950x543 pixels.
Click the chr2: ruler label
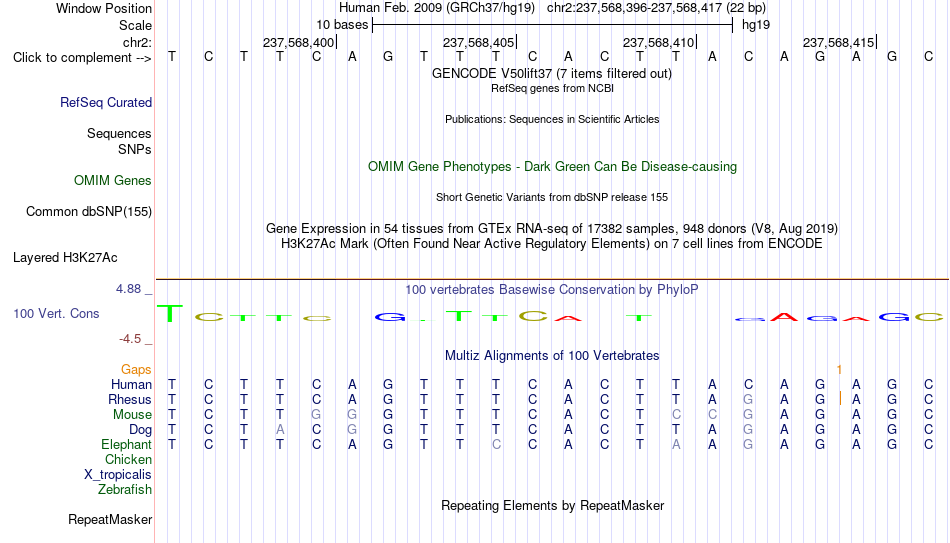pyautogui.click(x=137, y=42)
